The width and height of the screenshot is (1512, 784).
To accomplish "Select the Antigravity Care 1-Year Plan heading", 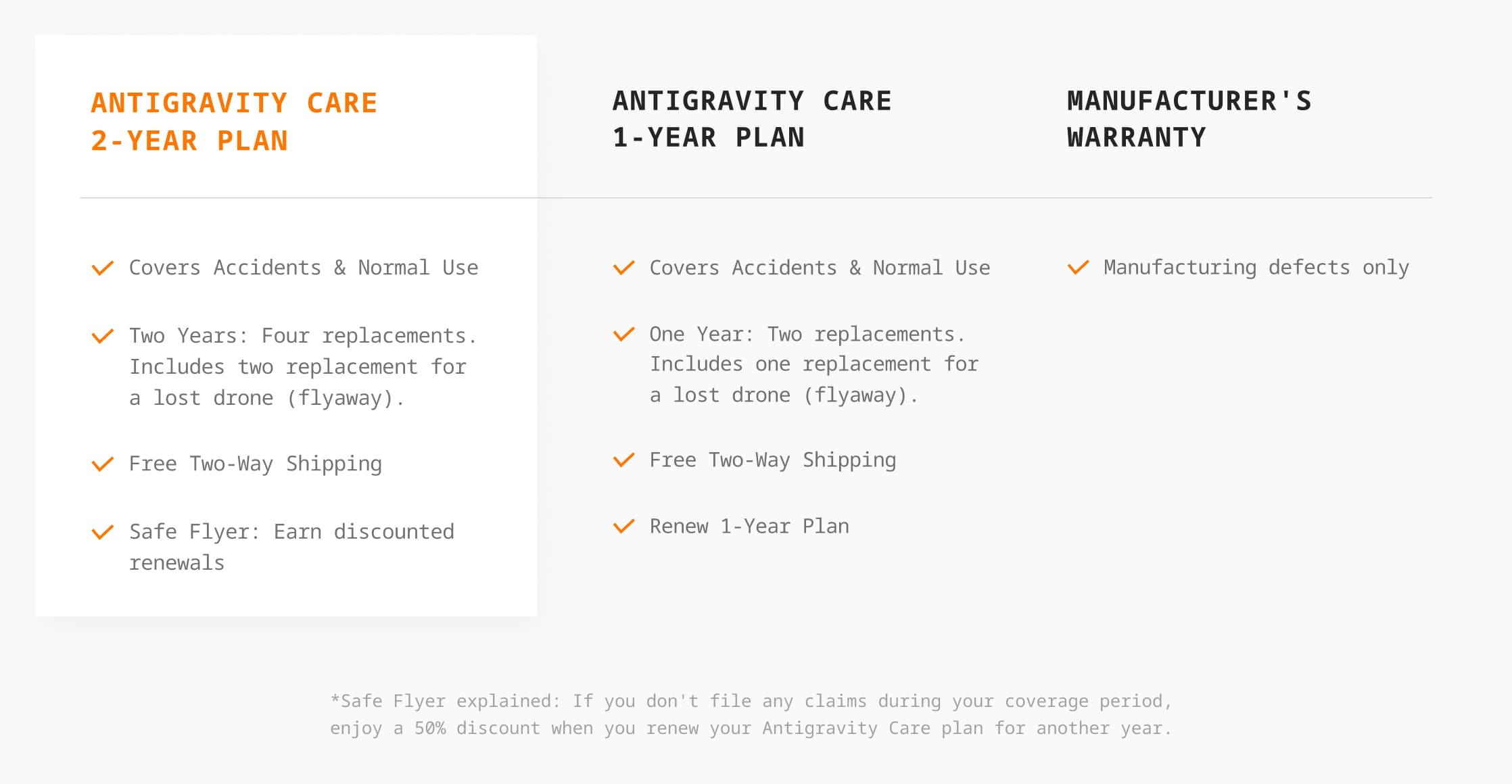I will (x=752, y=119).
